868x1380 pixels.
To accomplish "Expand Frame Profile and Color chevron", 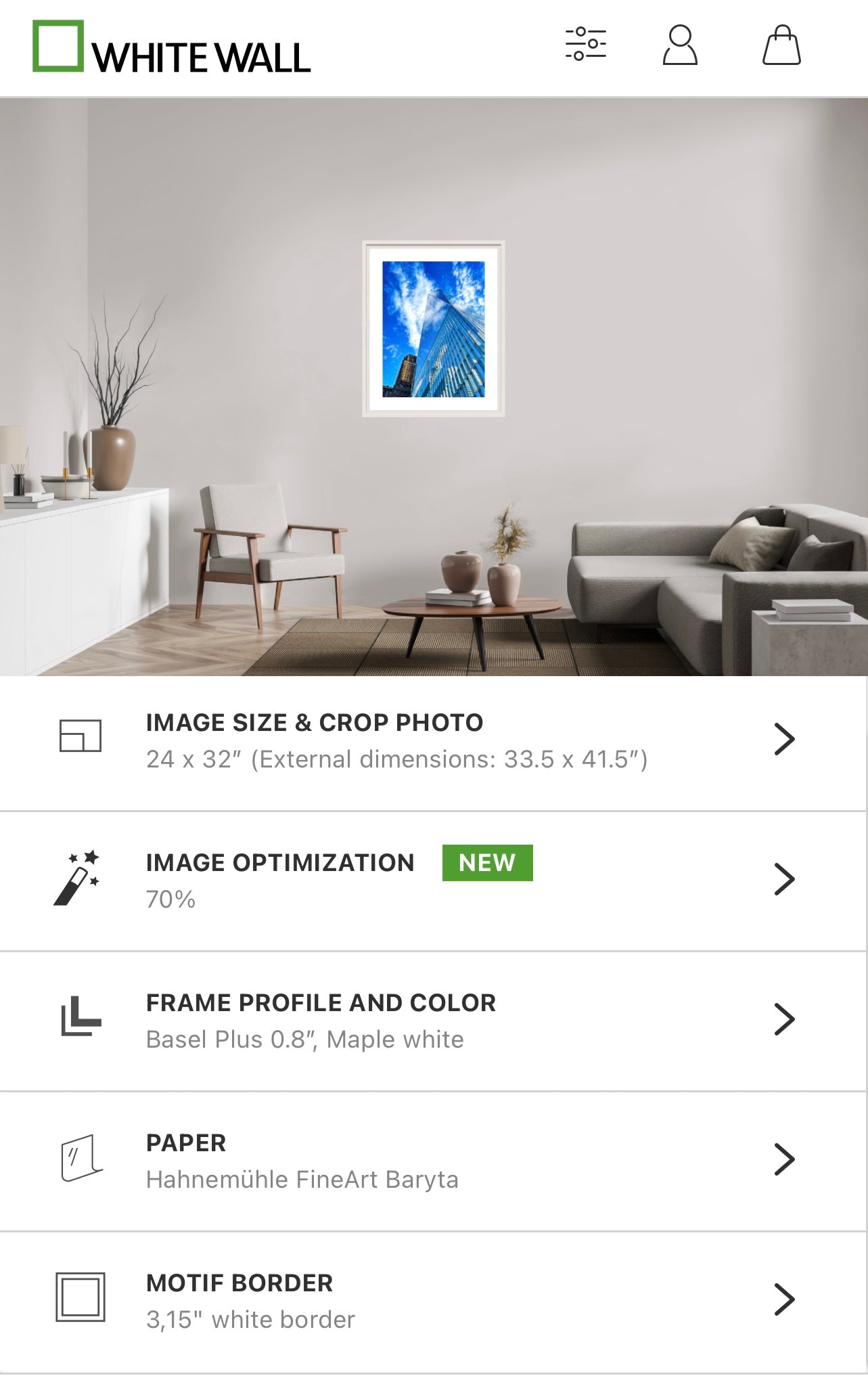I will (784, 1019).
